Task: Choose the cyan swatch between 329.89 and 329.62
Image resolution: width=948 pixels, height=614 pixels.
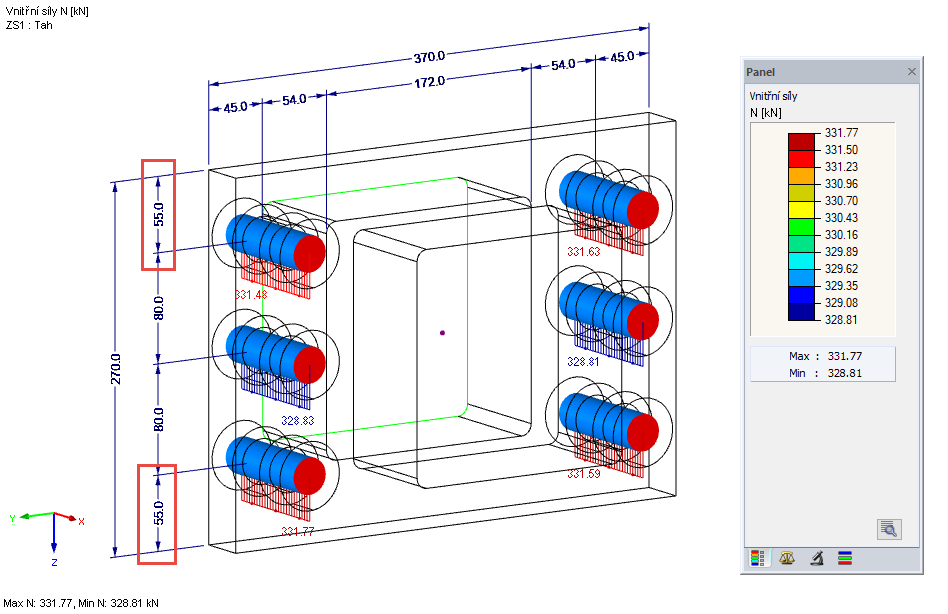Action: 801,260
